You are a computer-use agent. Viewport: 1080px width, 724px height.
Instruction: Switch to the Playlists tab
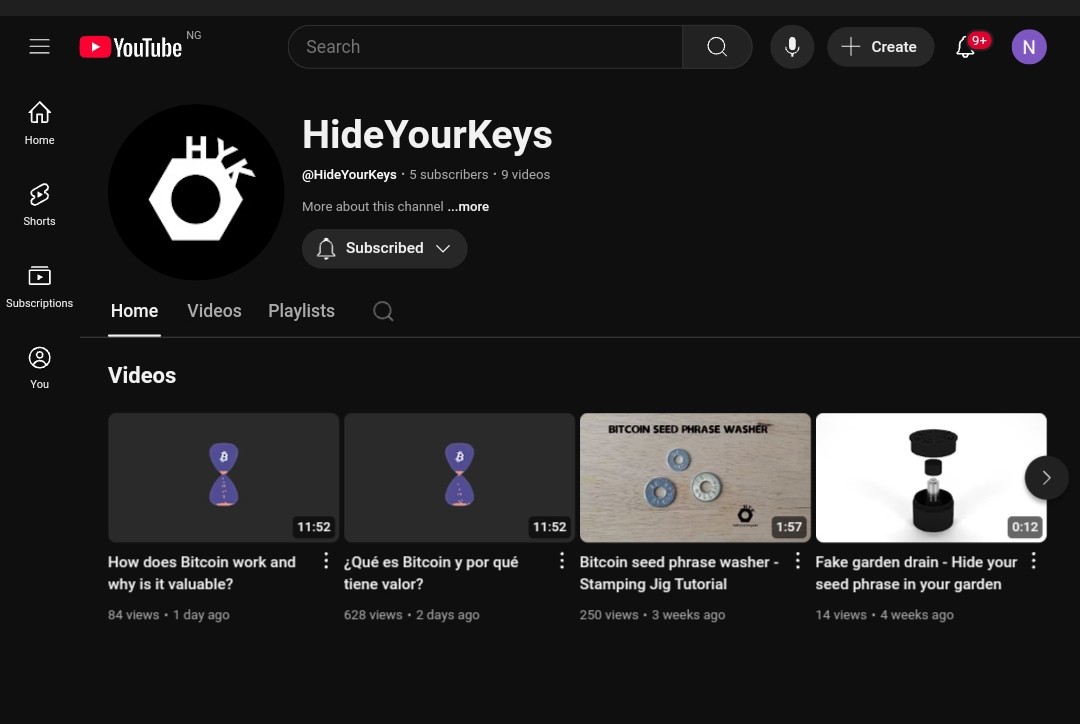point(301,311)
